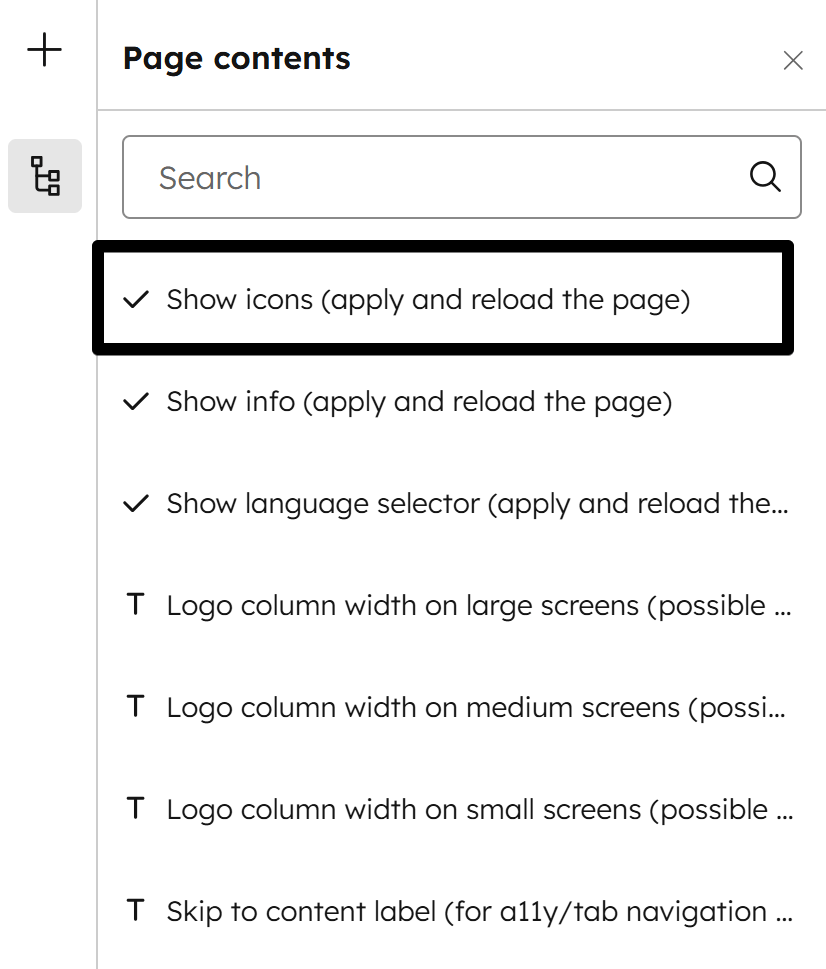Click the magnifying glass search icon

tap(765, 177)
